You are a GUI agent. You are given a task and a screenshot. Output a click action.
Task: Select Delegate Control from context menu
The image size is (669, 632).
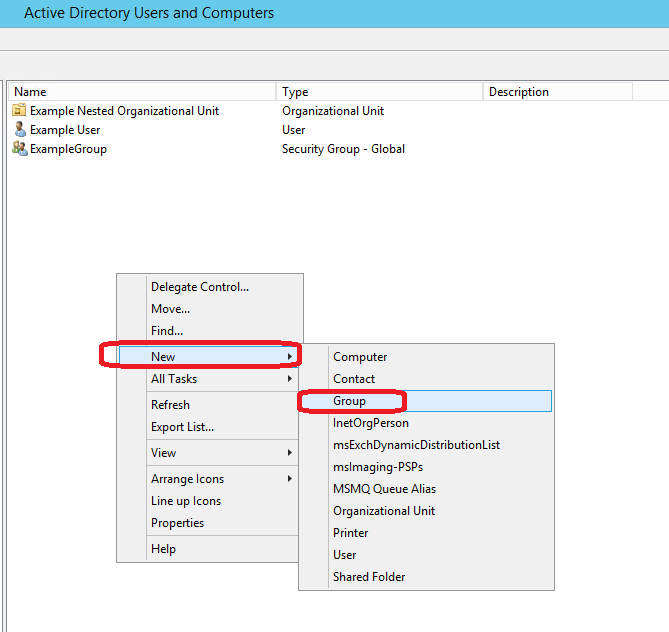click(x=199, y=287)
